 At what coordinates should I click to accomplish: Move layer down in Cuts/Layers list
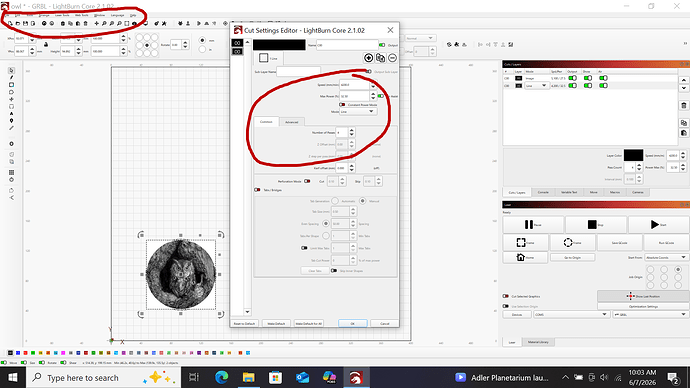683,88
